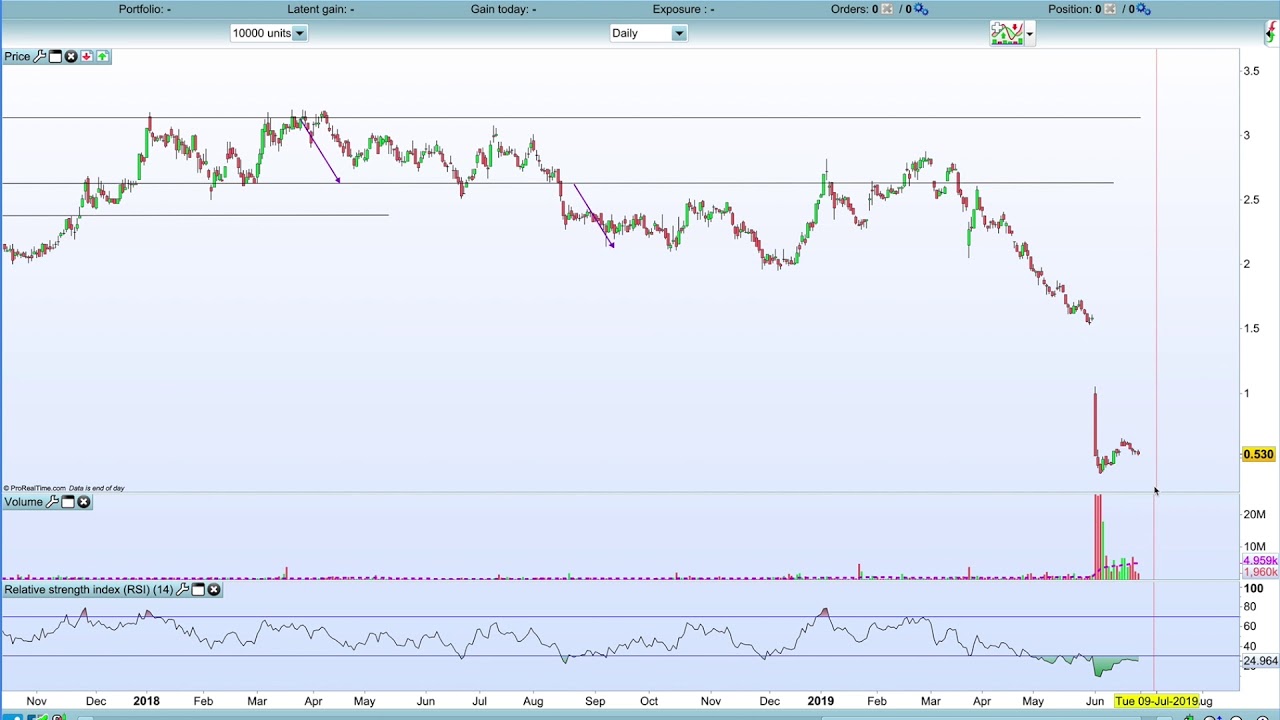Click the 2018 label on time axis

(x=146, y=701)
